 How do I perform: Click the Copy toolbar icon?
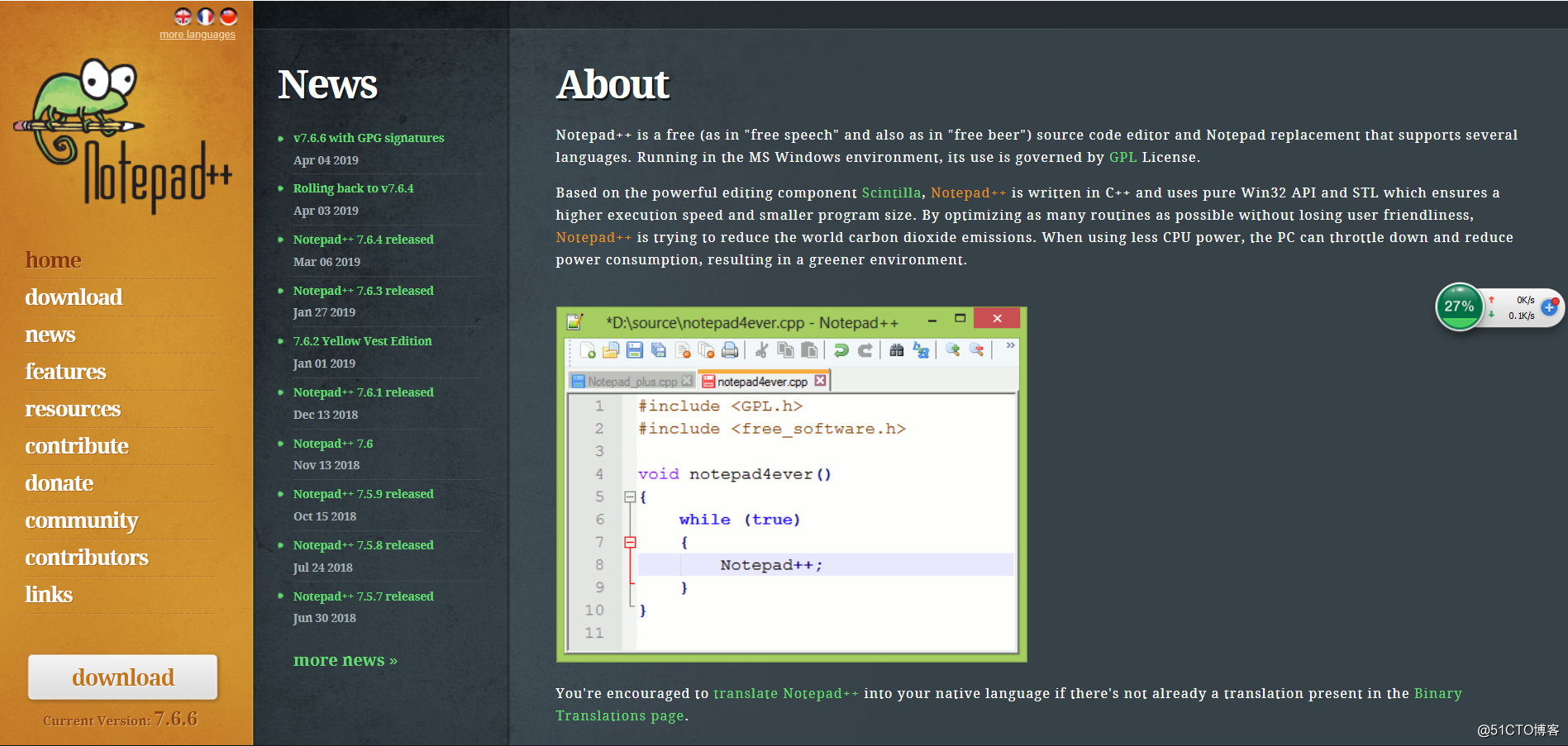[x=785, y=350]
